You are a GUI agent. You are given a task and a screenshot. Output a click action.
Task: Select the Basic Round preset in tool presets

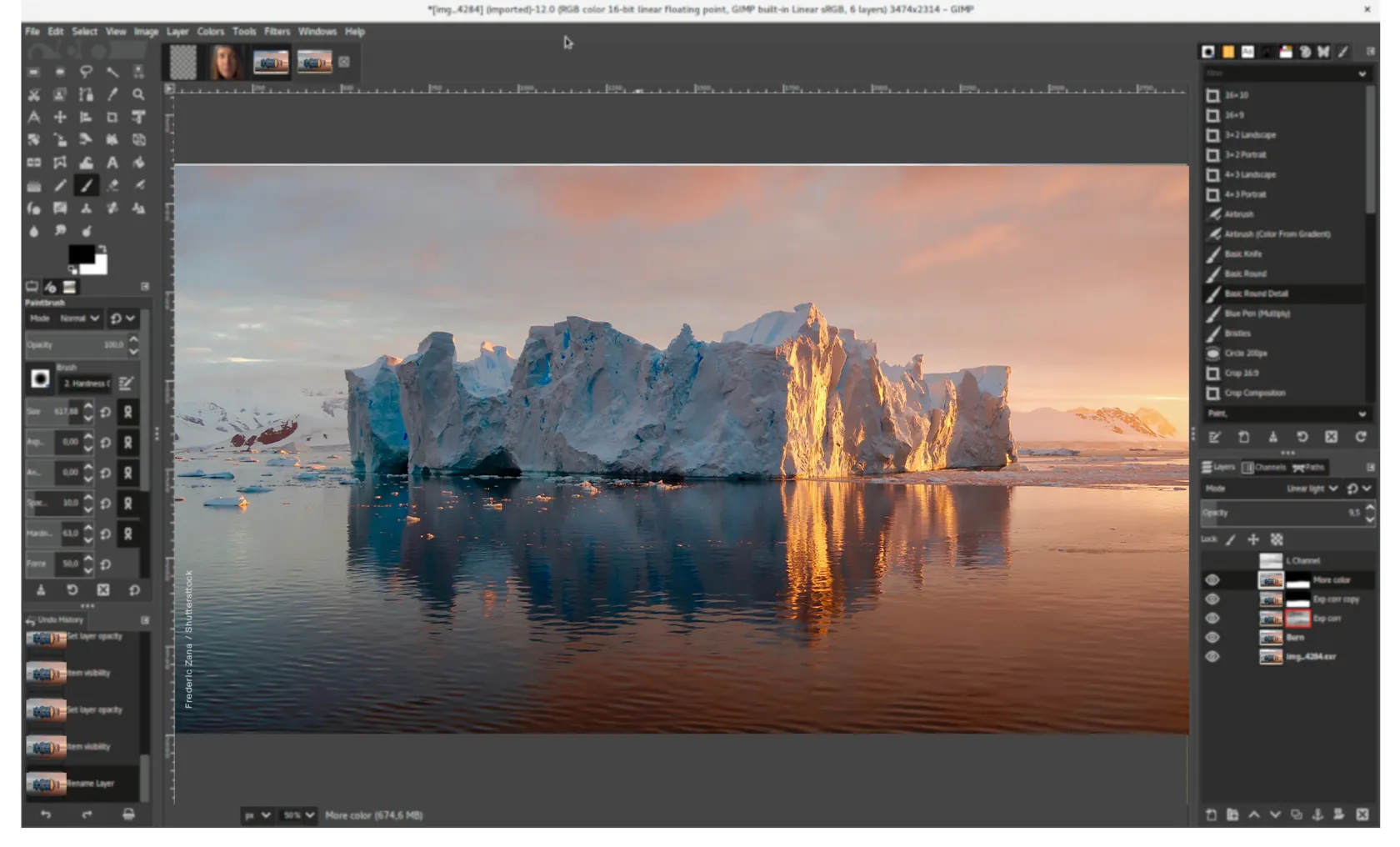click(1245, 273)
